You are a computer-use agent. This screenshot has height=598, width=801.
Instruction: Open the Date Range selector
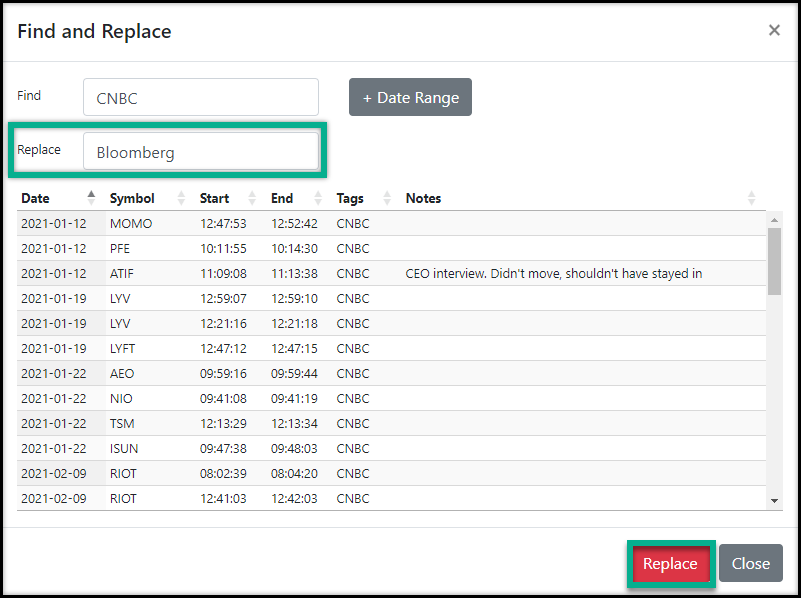pyautogui.click(x=410, y=97)
